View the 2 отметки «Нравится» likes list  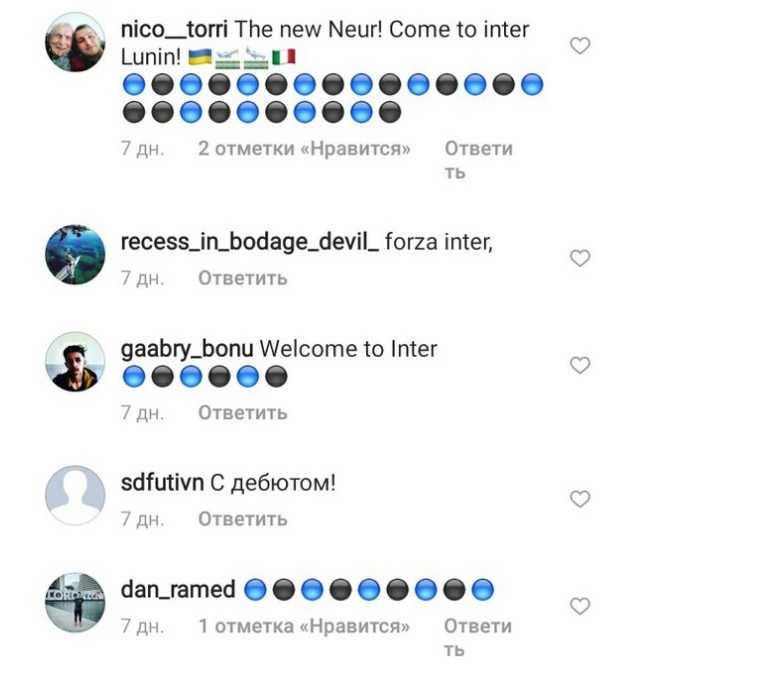click(304, 148)
